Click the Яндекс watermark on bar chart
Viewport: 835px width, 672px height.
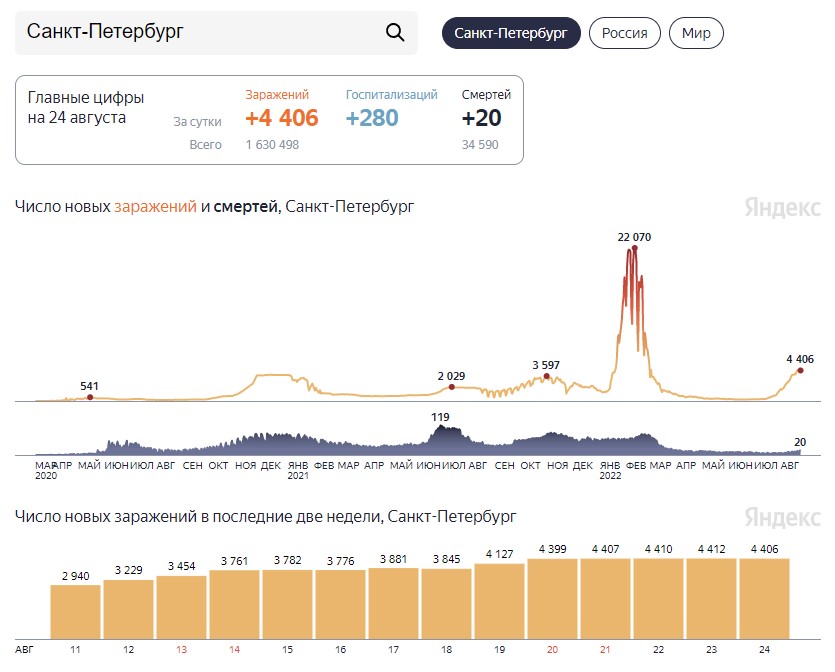[782, 517]
